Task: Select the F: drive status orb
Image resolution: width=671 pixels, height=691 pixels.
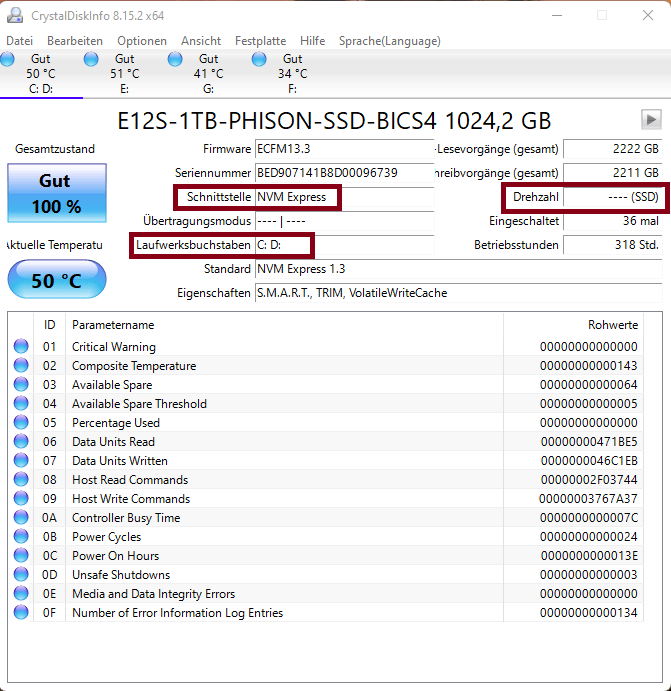Action: (x=259, y=59)
